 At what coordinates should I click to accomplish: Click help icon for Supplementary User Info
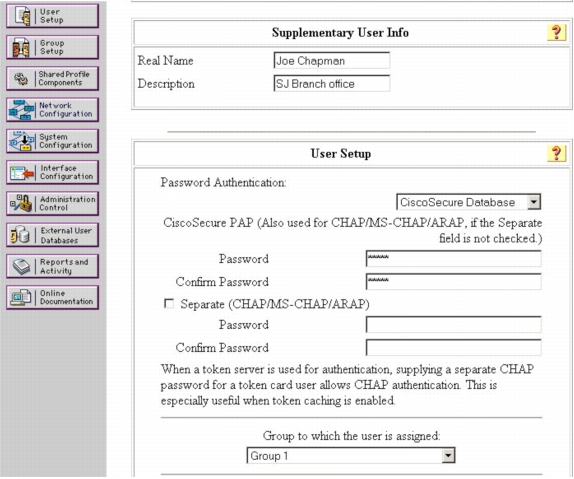(556, 33)
